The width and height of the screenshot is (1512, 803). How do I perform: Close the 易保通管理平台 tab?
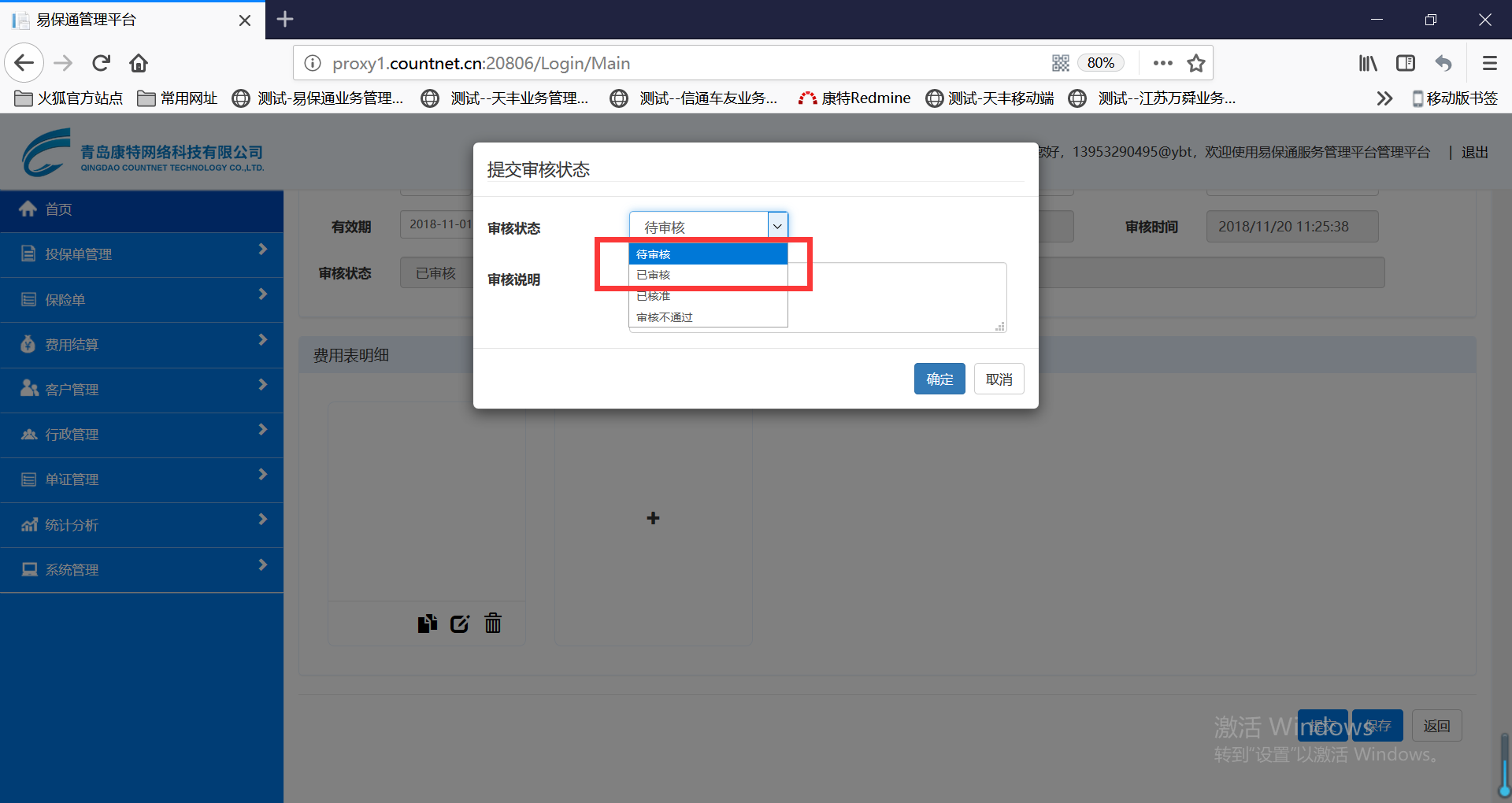click(x=245, y=20)
